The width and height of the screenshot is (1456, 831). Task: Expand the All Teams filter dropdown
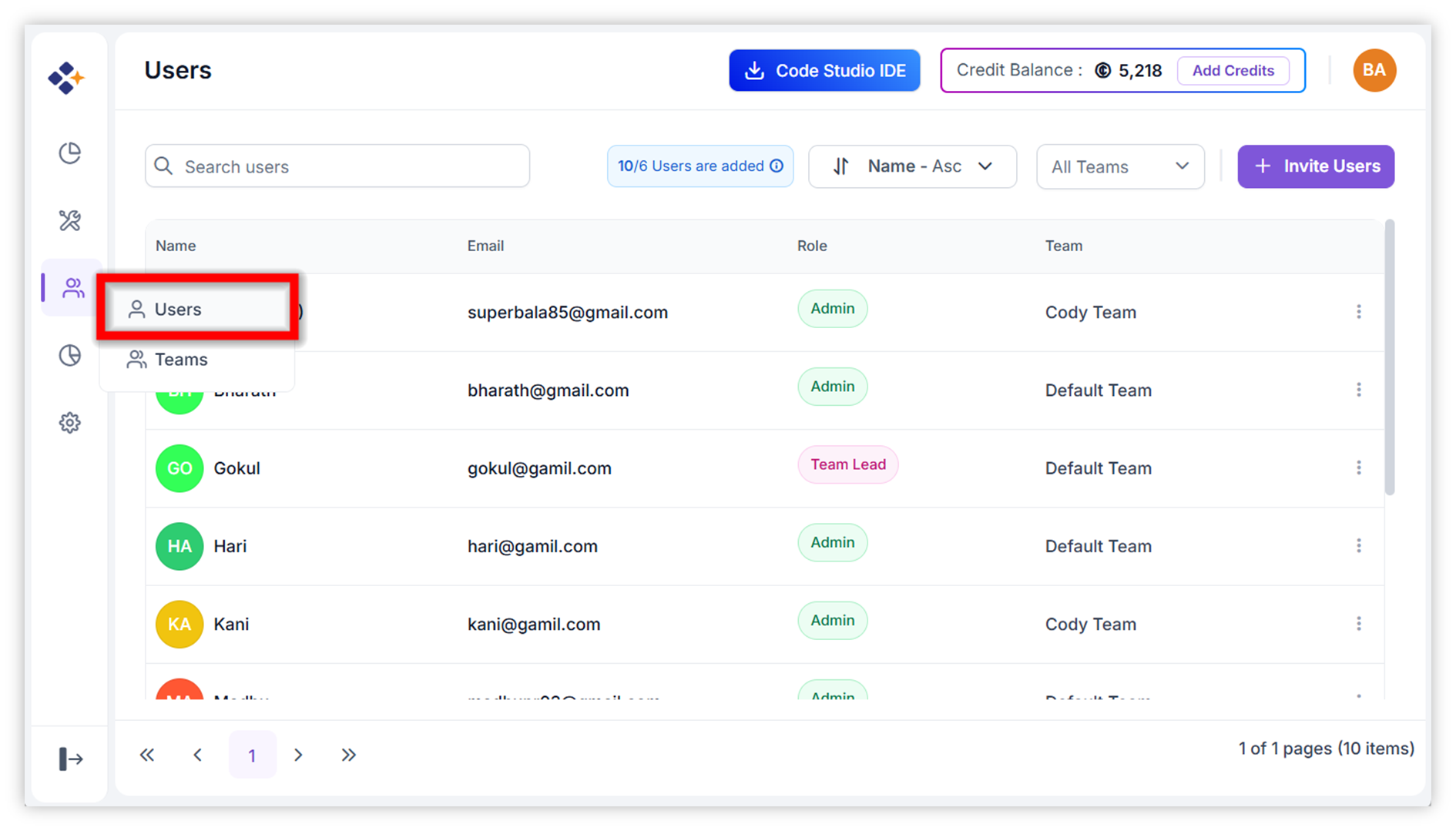coord(1119,167)
